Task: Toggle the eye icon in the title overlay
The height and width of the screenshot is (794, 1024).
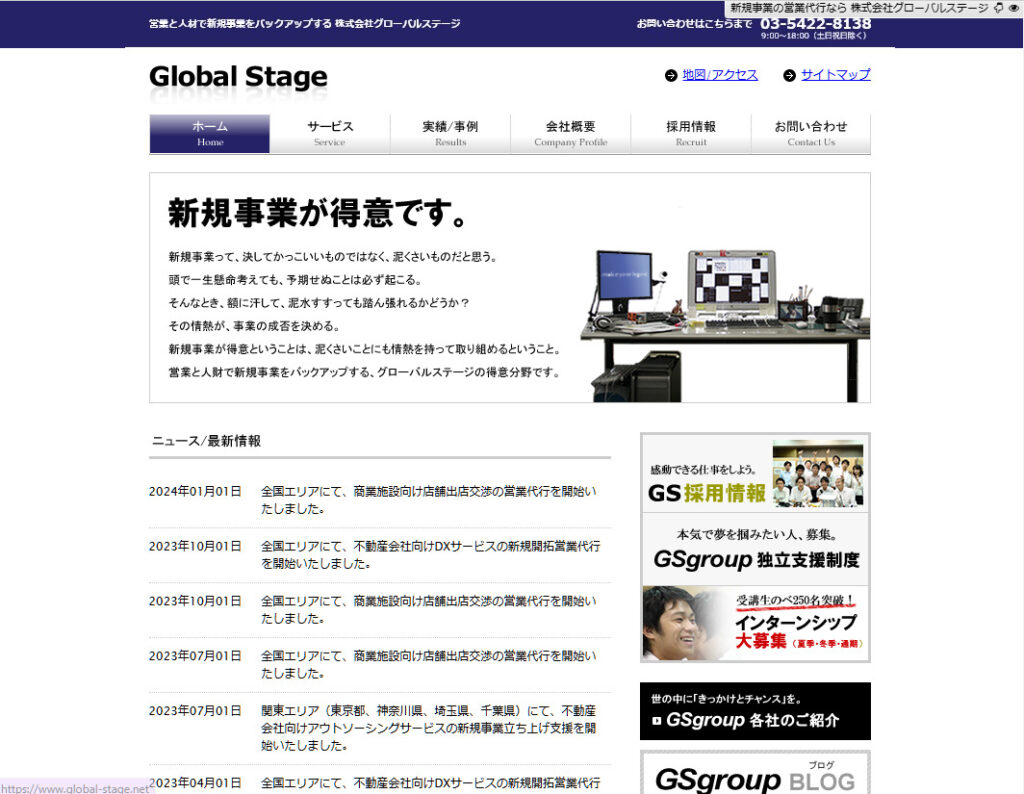Action: (1014, 7)
